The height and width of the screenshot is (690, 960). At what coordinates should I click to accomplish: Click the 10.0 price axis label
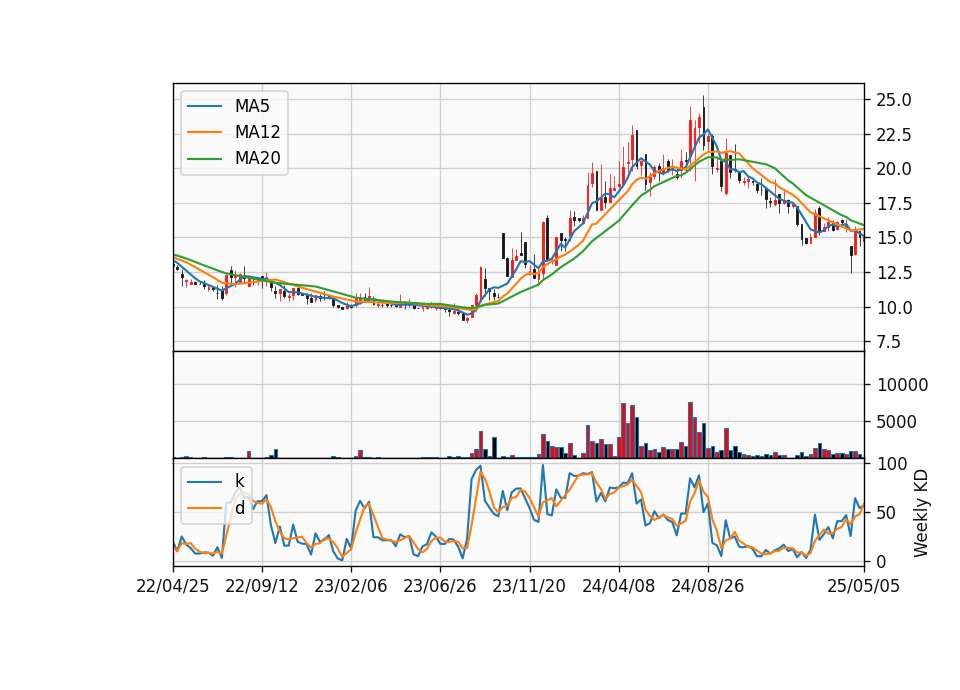894,307
